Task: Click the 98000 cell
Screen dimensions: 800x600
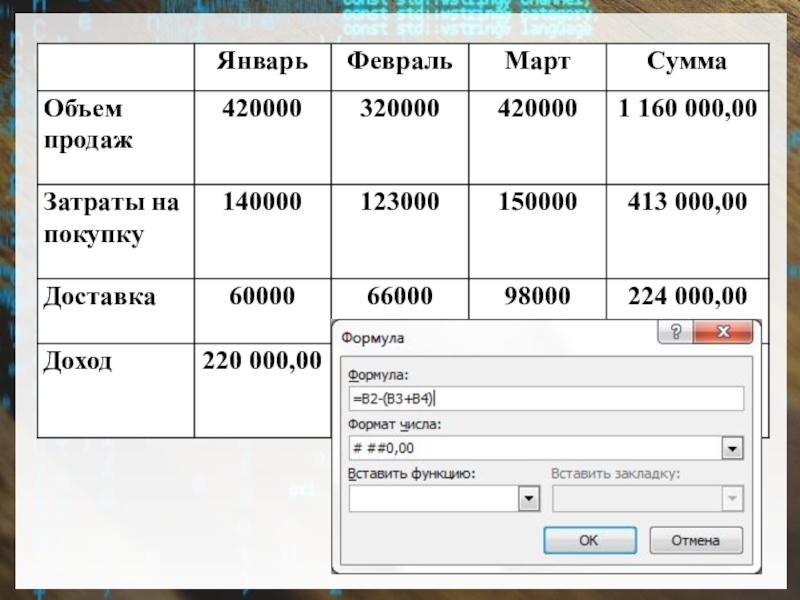Action: (x=538, y=299)
